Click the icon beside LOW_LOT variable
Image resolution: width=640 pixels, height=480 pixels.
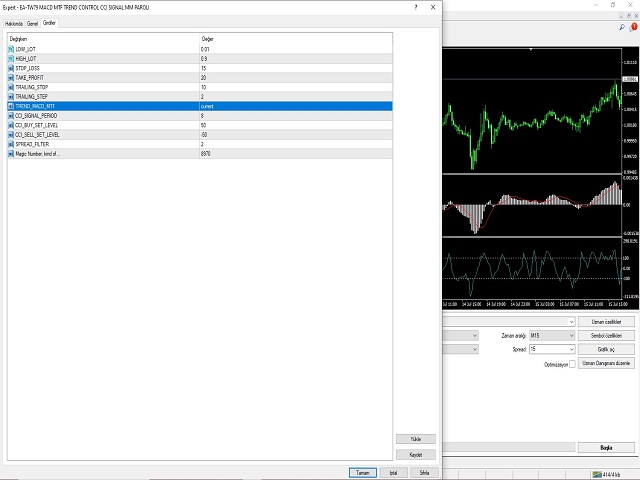(x=11, y=49)
